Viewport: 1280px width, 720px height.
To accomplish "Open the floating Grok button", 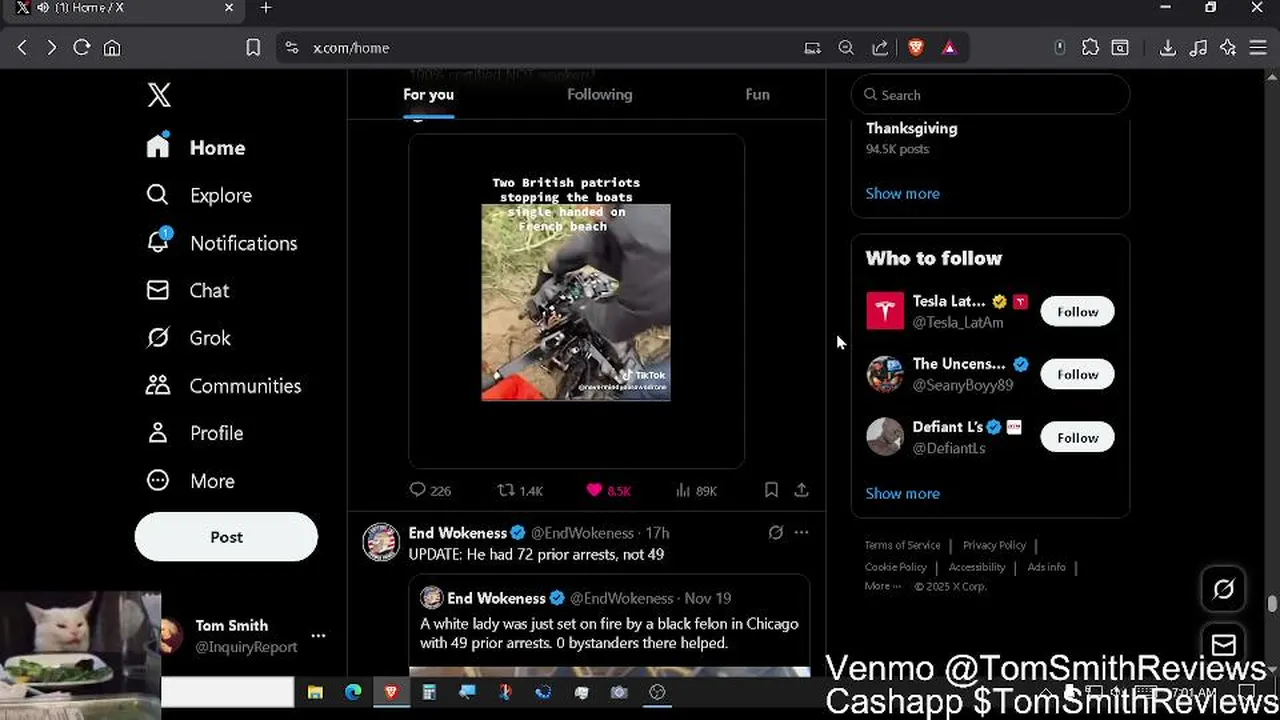I will (1224, 590).
